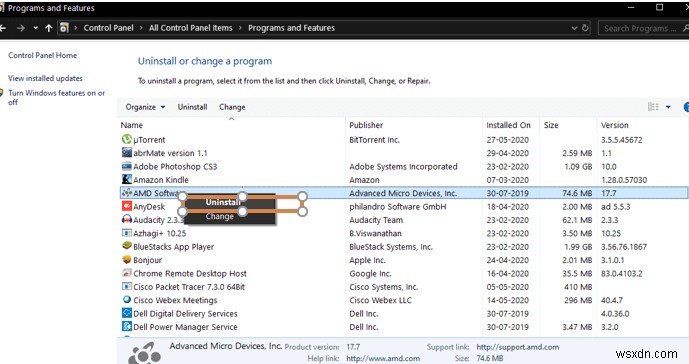Open Turn Windows features on or off
The image size is (689, 364).
56,98
